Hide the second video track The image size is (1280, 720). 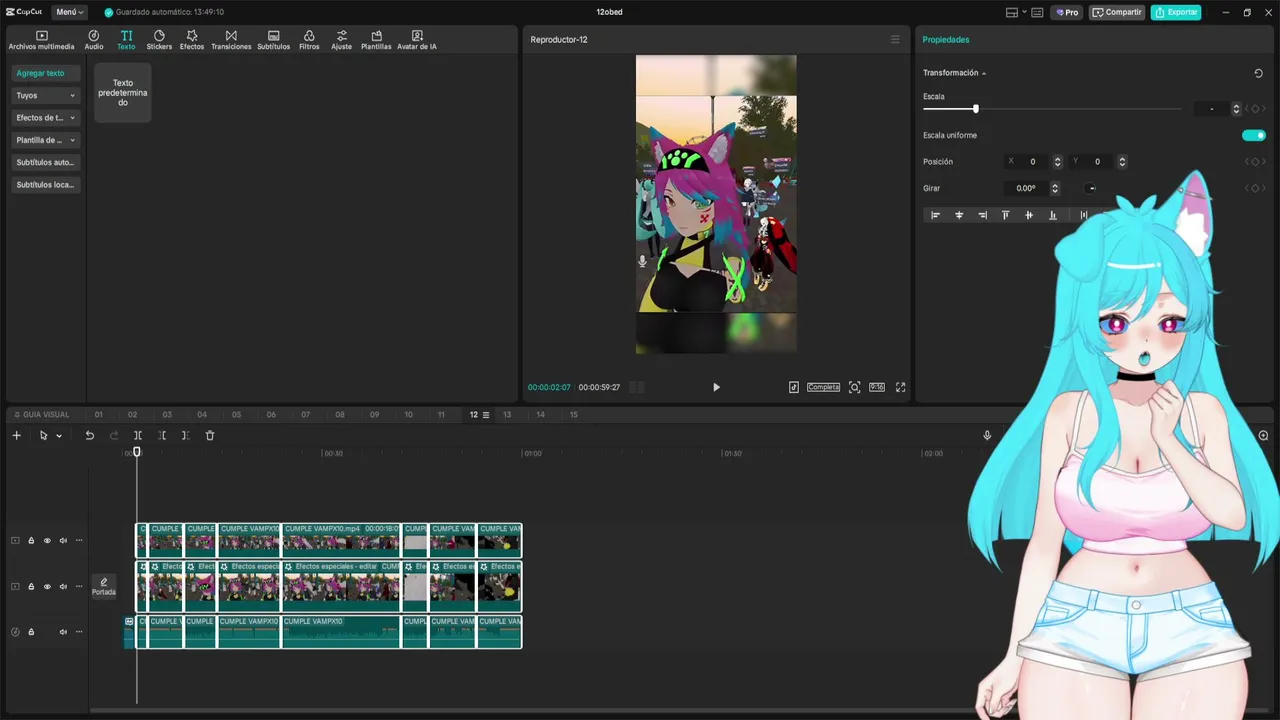point(47,586)
